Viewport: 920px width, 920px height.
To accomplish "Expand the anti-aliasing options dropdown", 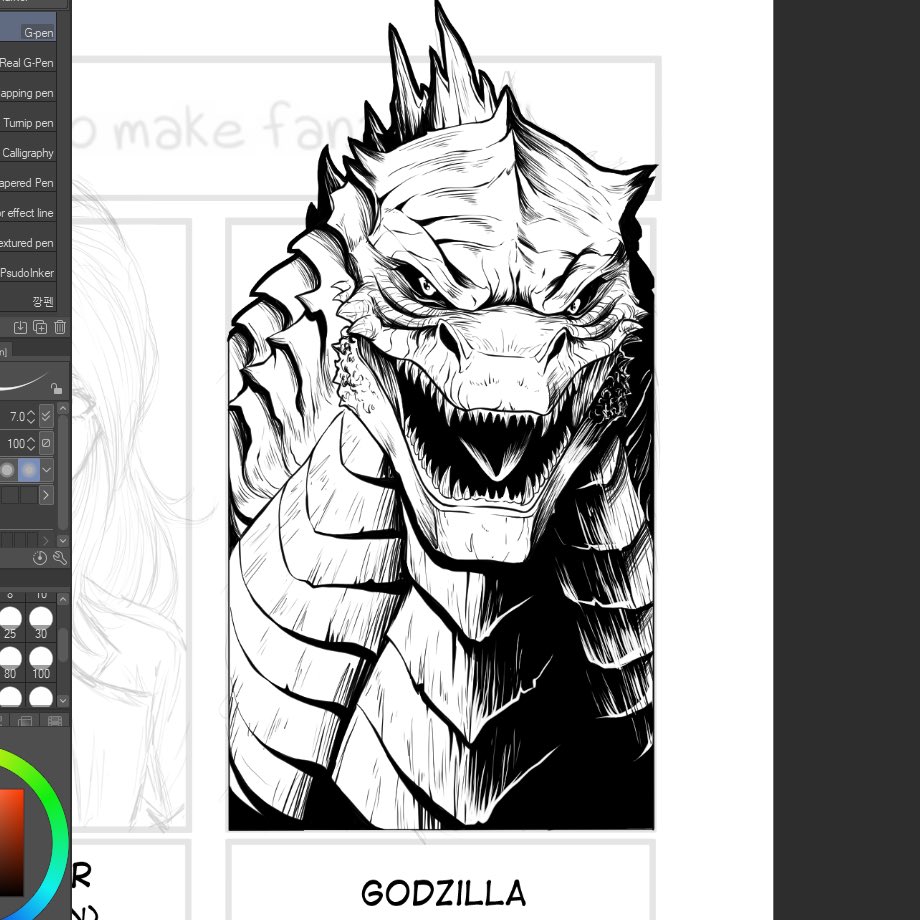I will pos(47,470).
